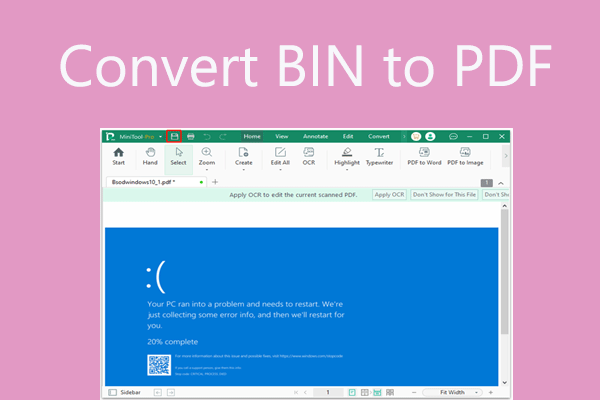Click the vertical scrollbar thumb
The width and height of the screenshot is (600, 400).
pos(504,272)
